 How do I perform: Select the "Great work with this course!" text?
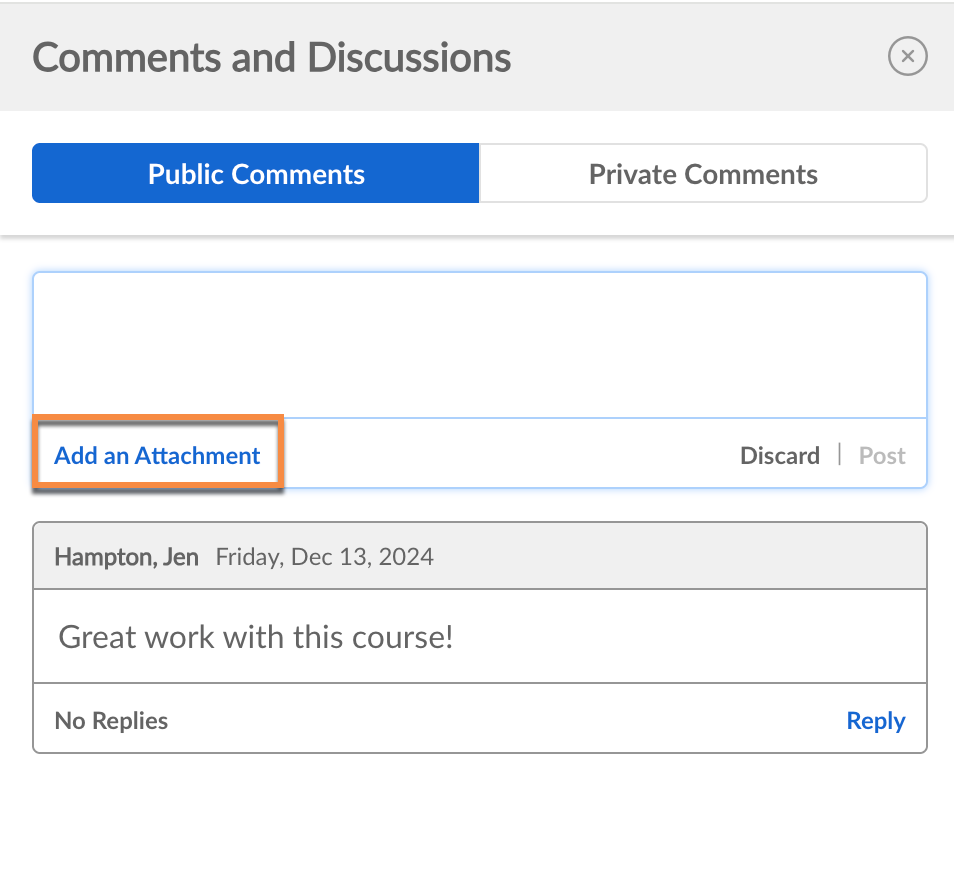pos(256,637)
